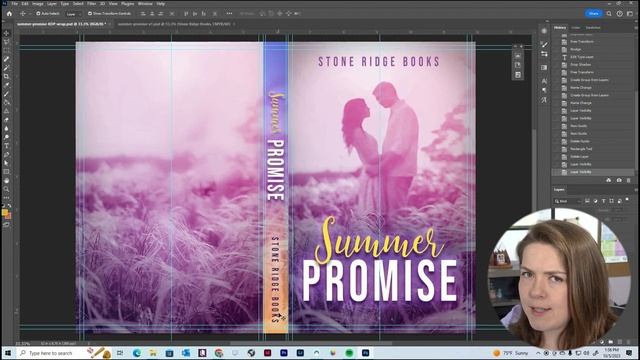This screenshot has width=640, height=360.
Task: Select the Eyedropper tool
Action: point(6,85)
